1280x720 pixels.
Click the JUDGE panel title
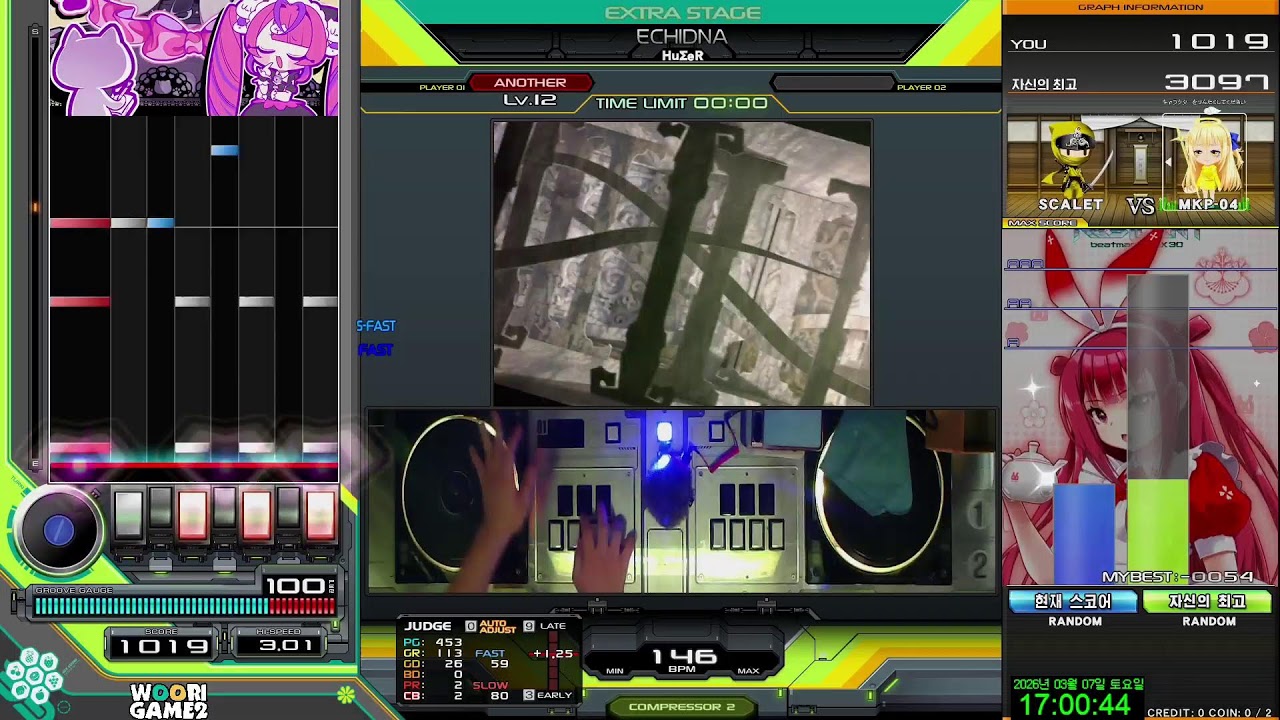[x=428, y=626]
